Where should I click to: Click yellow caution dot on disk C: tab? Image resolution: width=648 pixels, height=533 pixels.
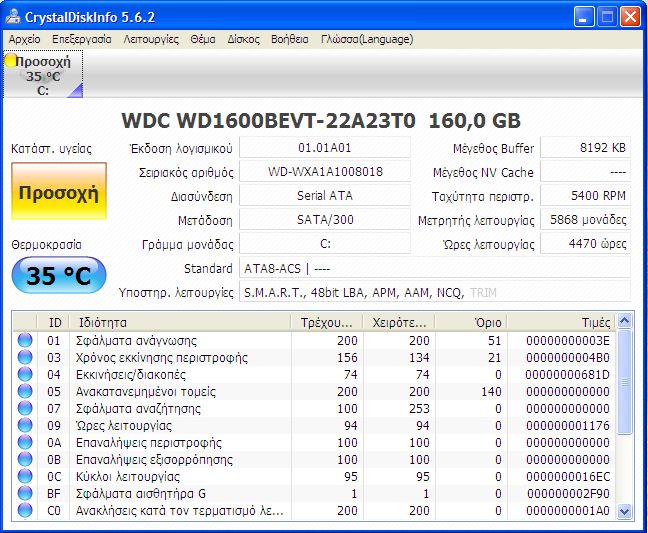(10, 60)
